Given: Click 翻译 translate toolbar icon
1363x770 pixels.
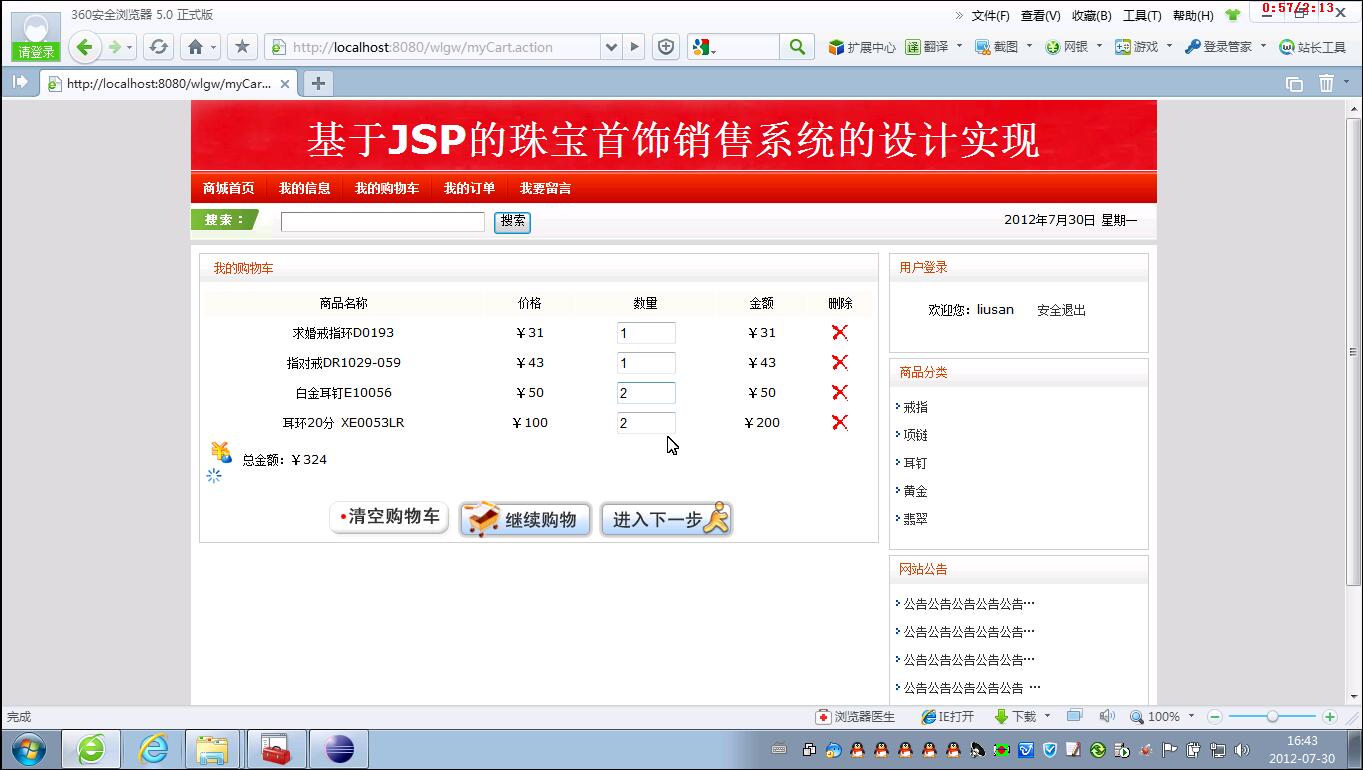Looking at the screenshot, I should tap(927, 47).
